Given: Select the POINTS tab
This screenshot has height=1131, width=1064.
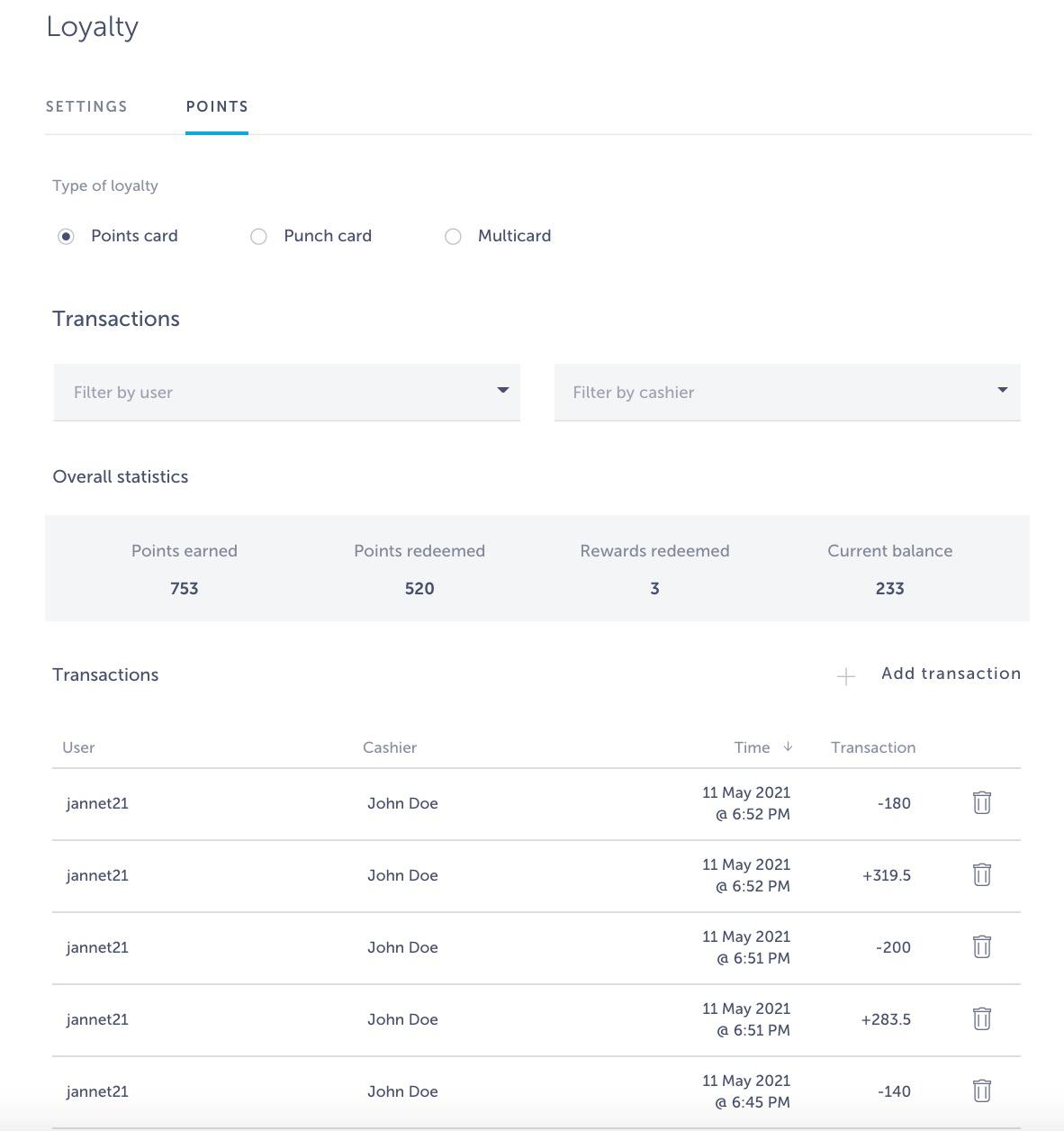Looking at the screenshot, I should (216, 106).
